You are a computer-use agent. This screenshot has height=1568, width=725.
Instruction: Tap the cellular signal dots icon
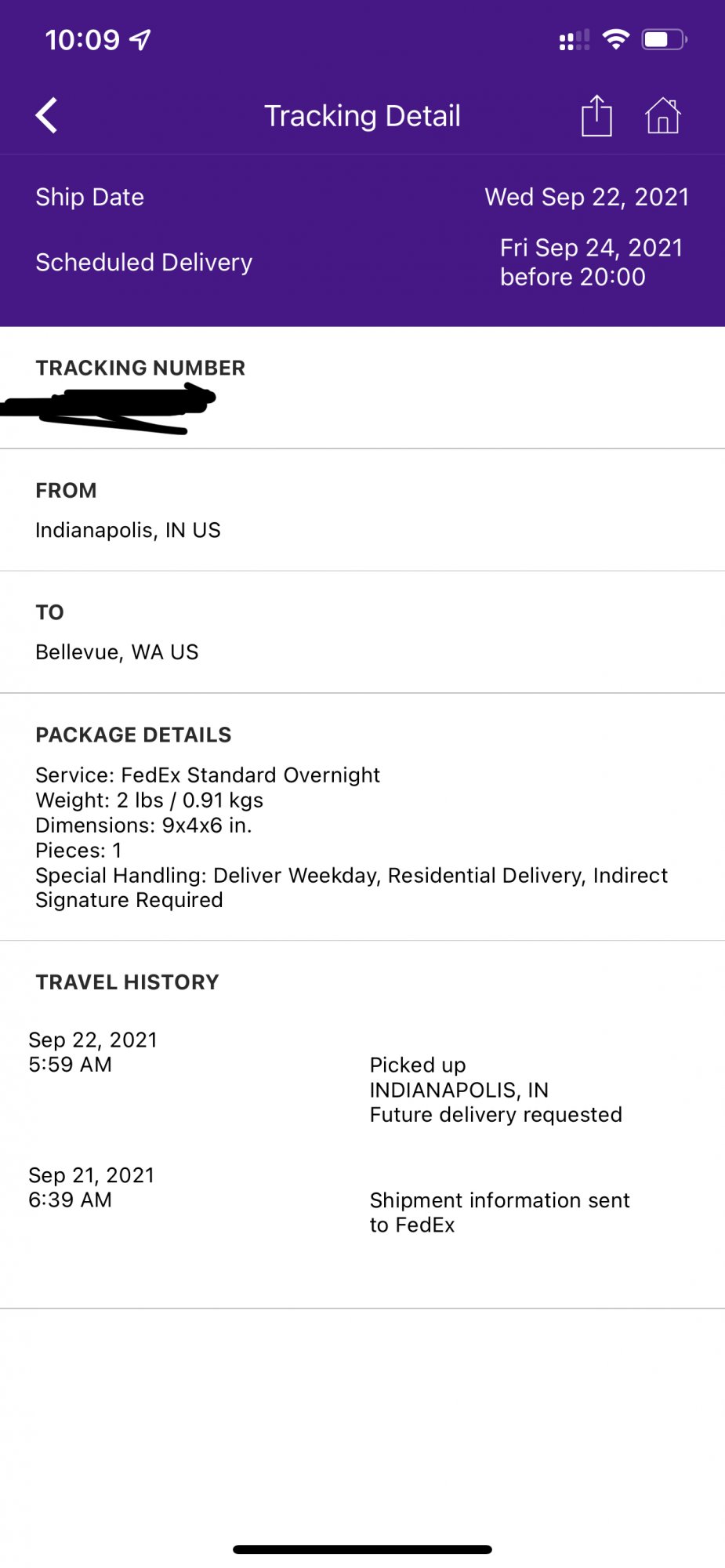click(x=575, y=40)
